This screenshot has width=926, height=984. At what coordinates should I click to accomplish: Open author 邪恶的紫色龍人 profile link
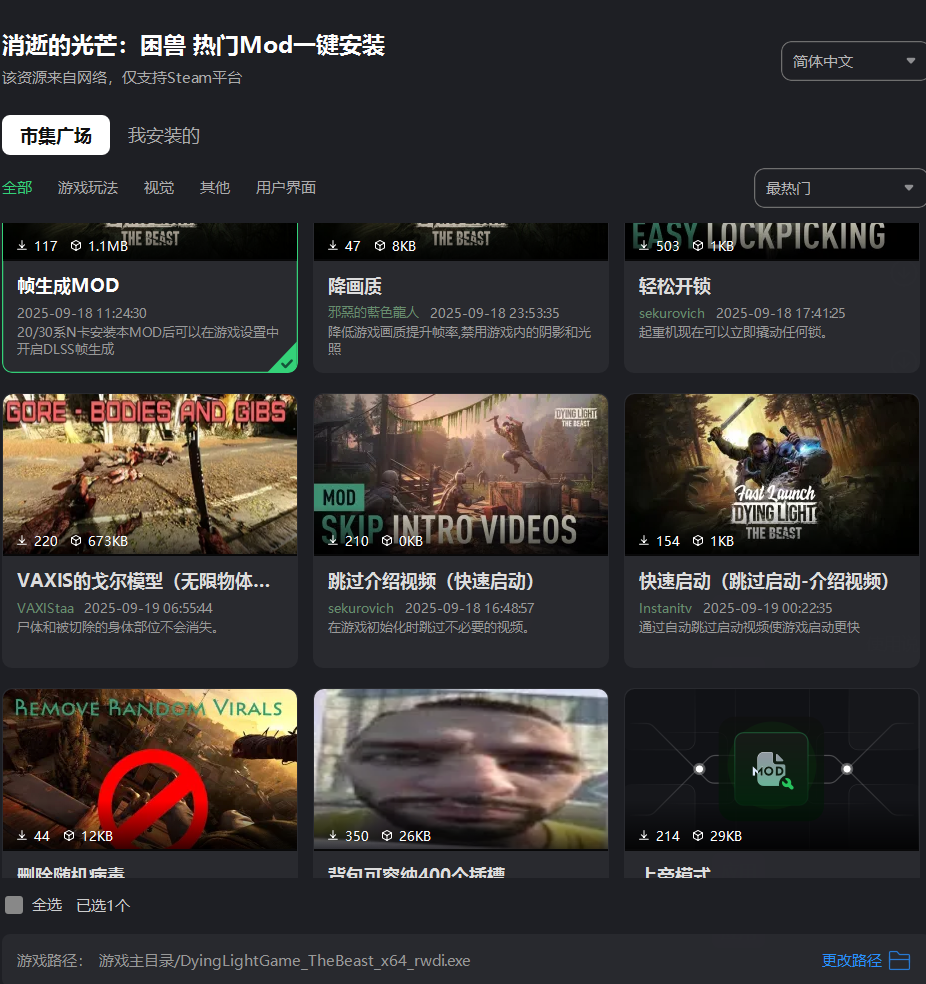click(x=373, y=313)
